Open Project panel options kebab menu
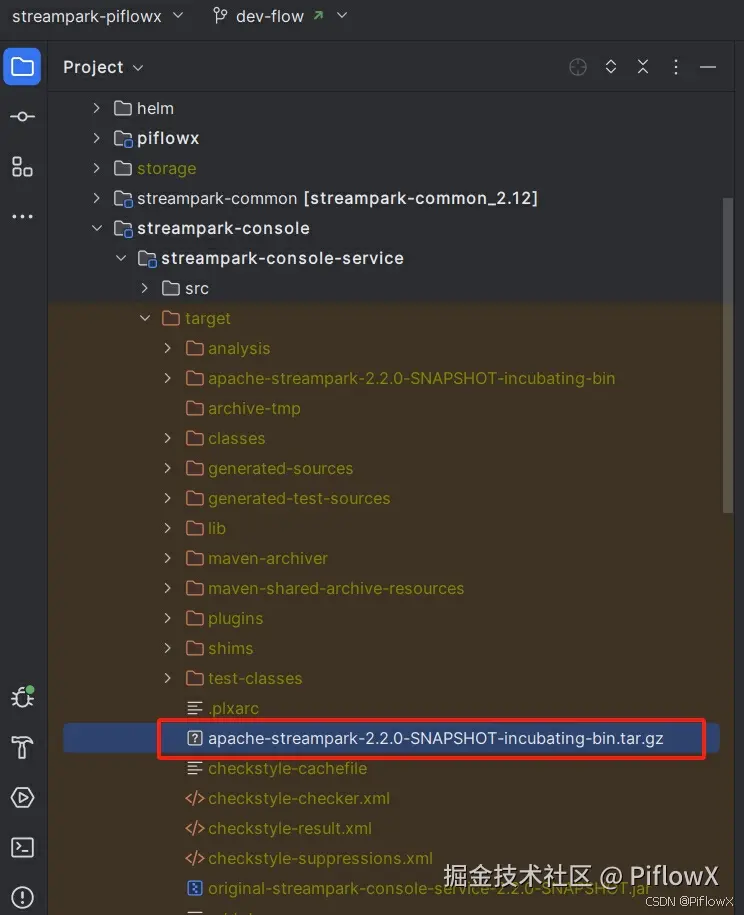 pos(676,67)
